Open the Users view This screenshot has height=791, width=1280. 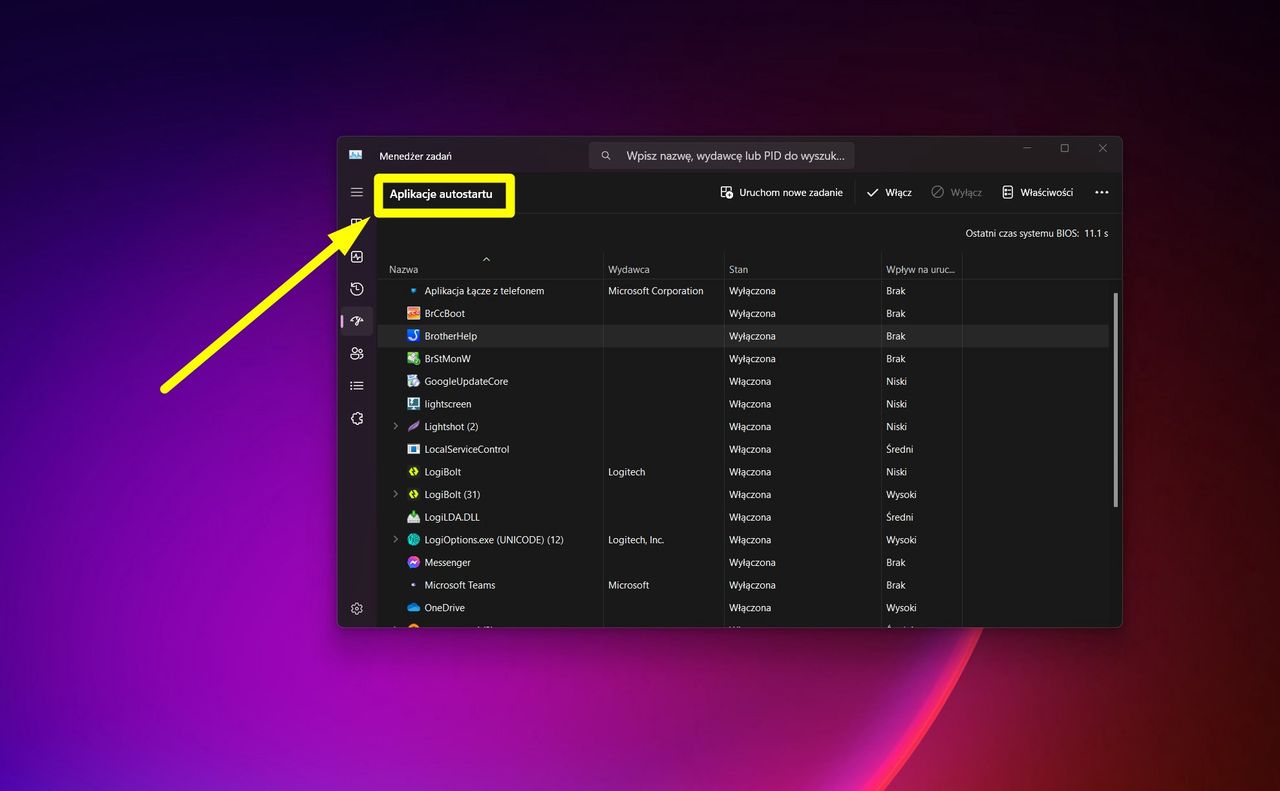point(357,353)
